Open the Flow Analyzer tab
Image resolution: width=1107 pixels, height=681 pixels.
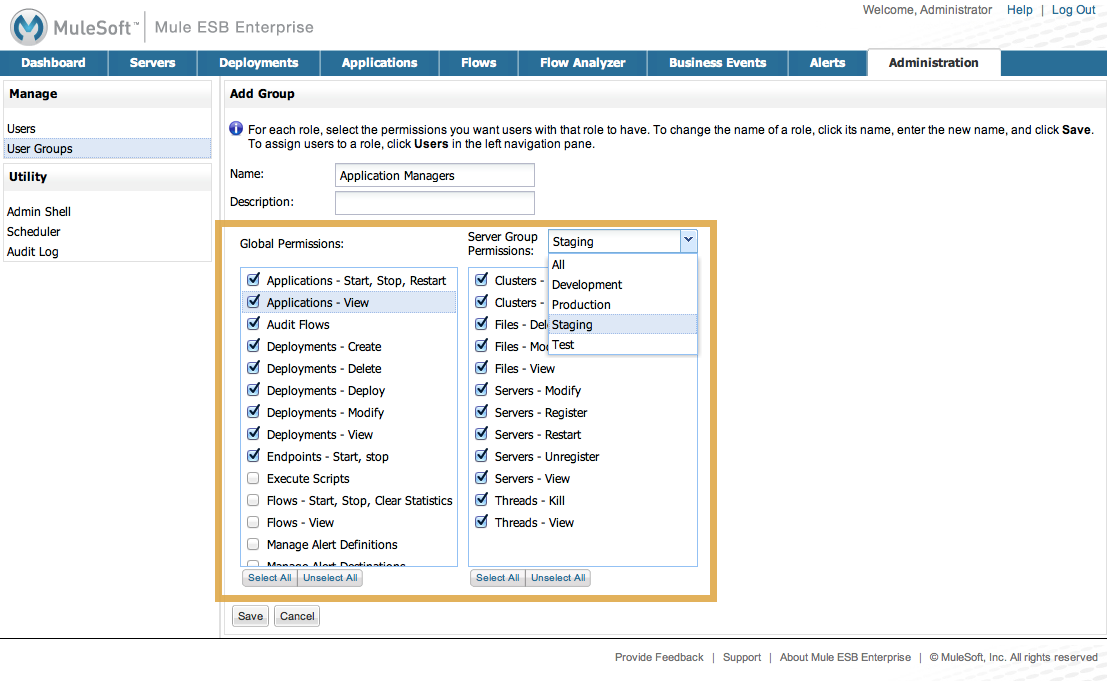pyautogui.click(x=582, y=63)
